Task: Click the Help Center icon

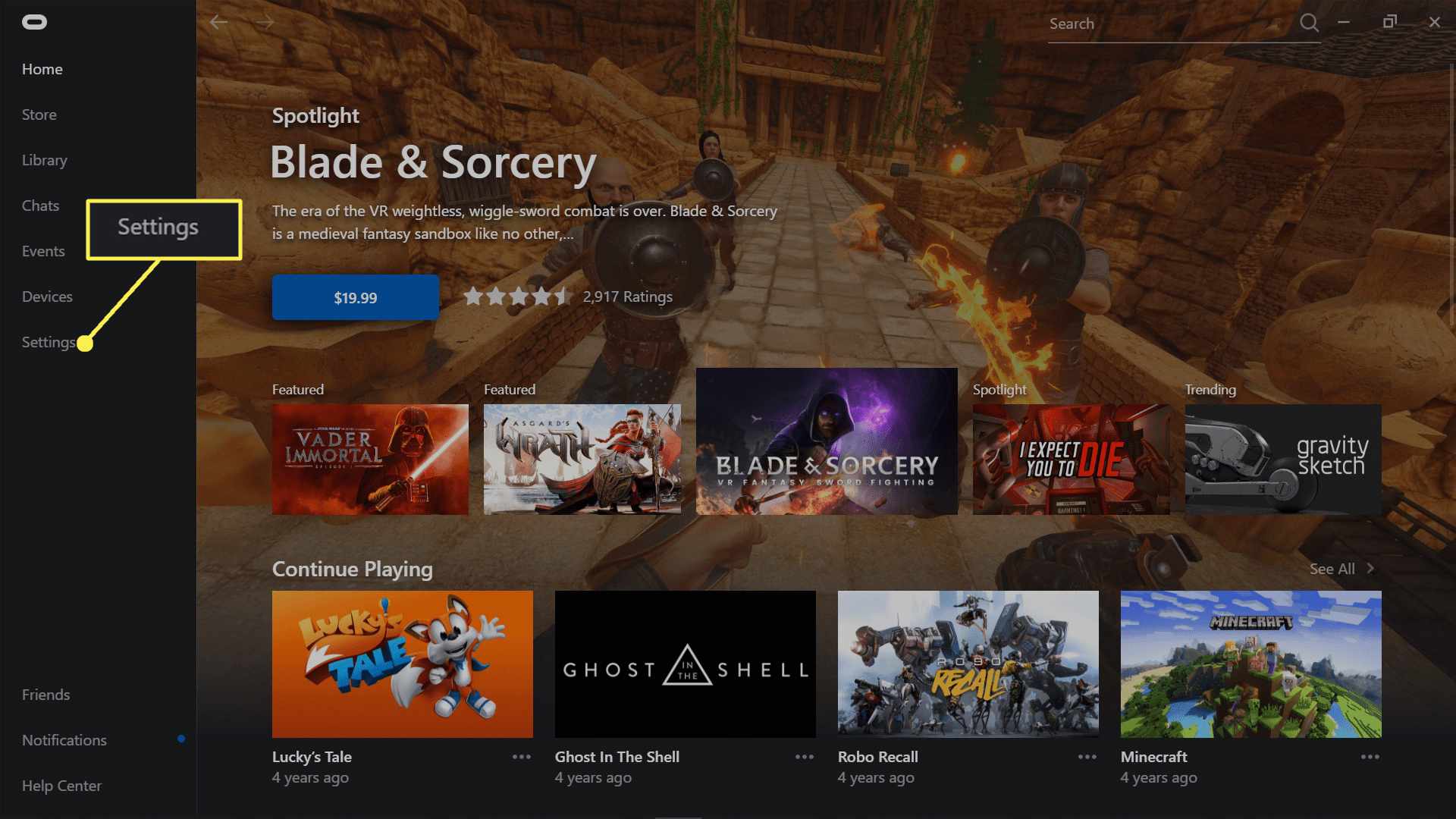Action: pyautogui.click(x=61, y=785)
